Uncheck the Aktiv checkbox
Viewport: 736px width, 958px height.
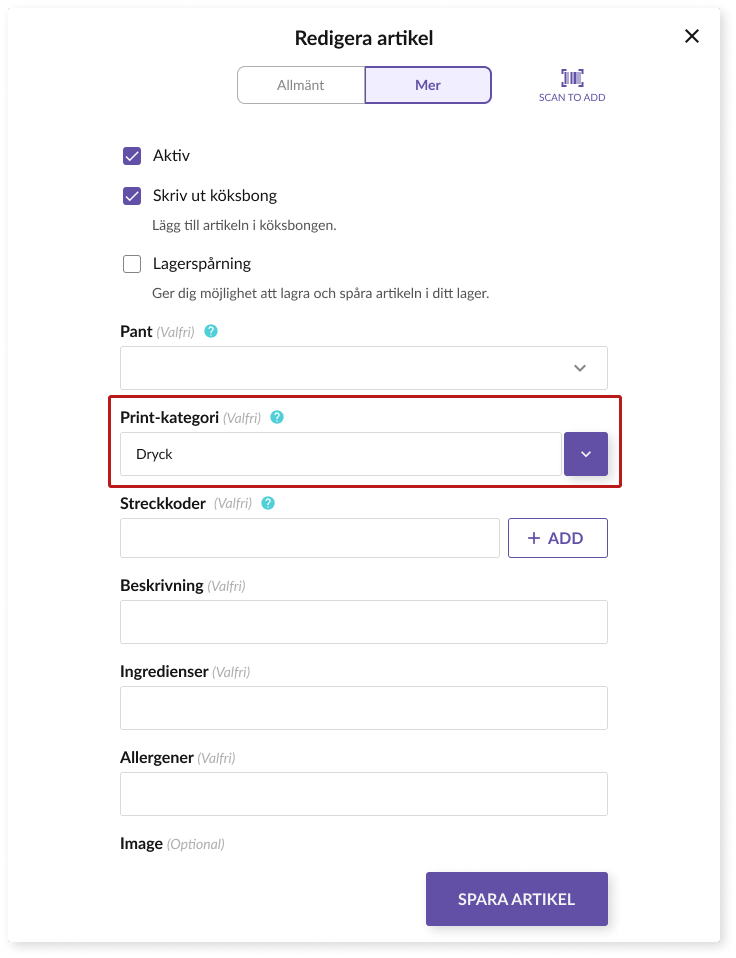(x=132, y=156)
